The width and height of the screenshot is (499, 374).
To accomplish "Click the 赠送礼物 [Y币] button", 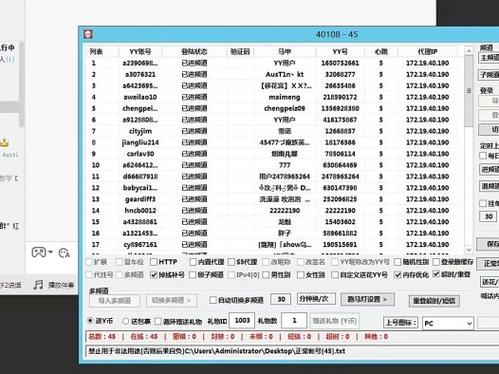I will pyautogui.click(x=334, y=321).
